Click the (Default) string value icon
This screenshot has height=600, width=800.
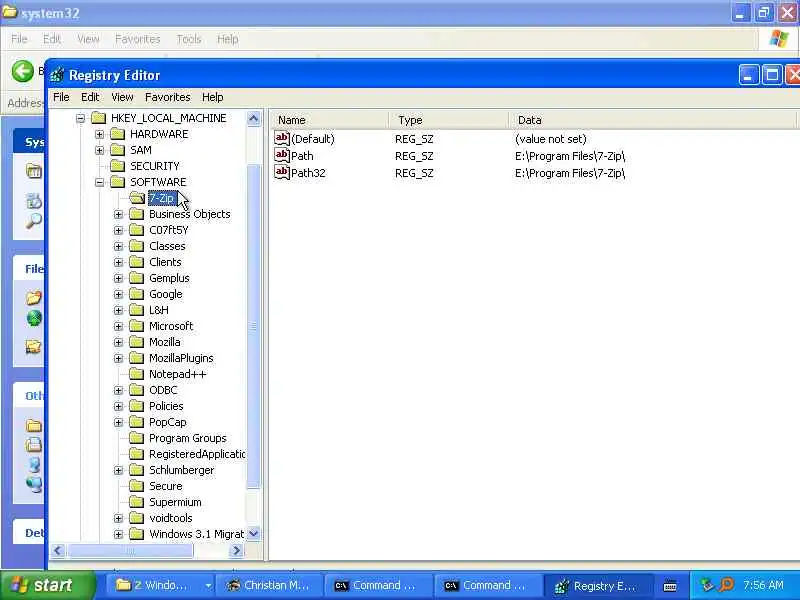(282, 138)
